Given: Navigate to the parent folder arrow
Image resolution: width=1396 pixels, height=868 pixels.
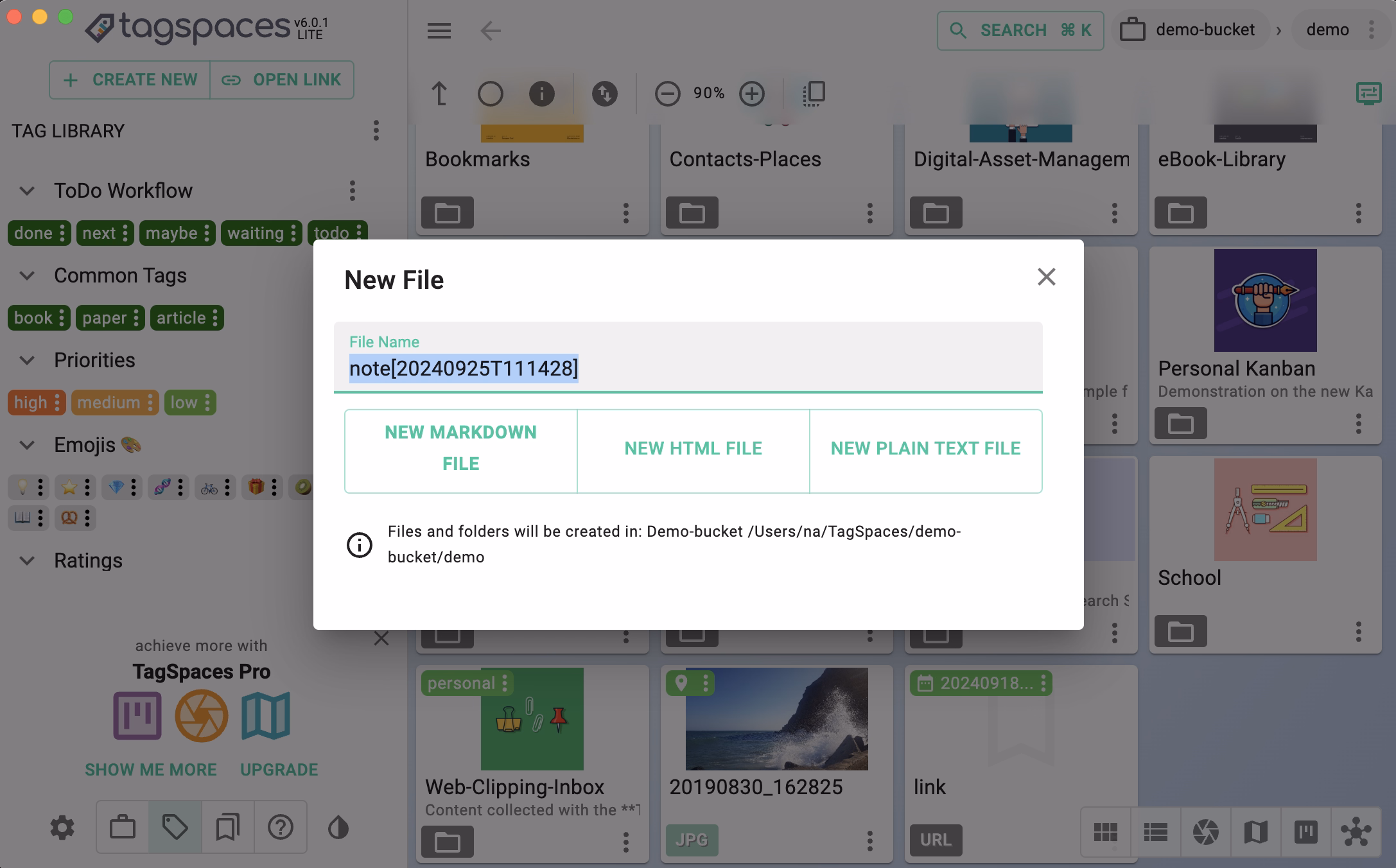Looking at the screenshot, I should tap(439, 94).
